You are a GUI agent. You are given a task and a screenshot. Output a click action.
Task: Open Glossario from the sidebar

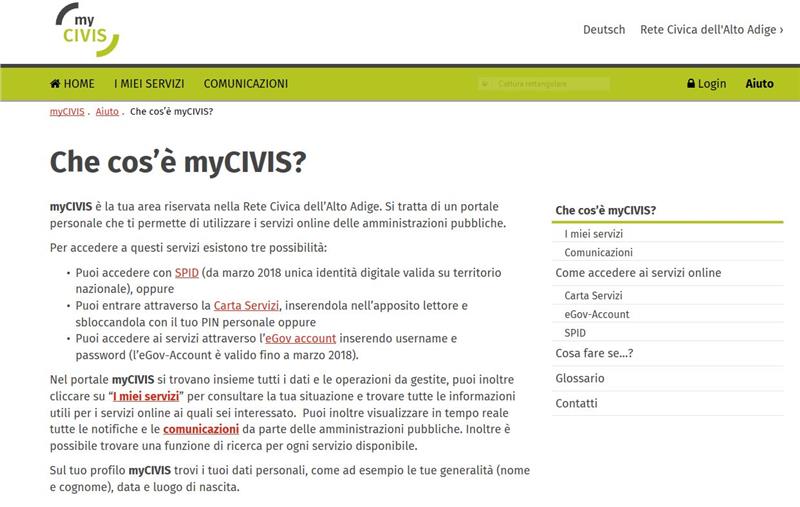point(580,378)
